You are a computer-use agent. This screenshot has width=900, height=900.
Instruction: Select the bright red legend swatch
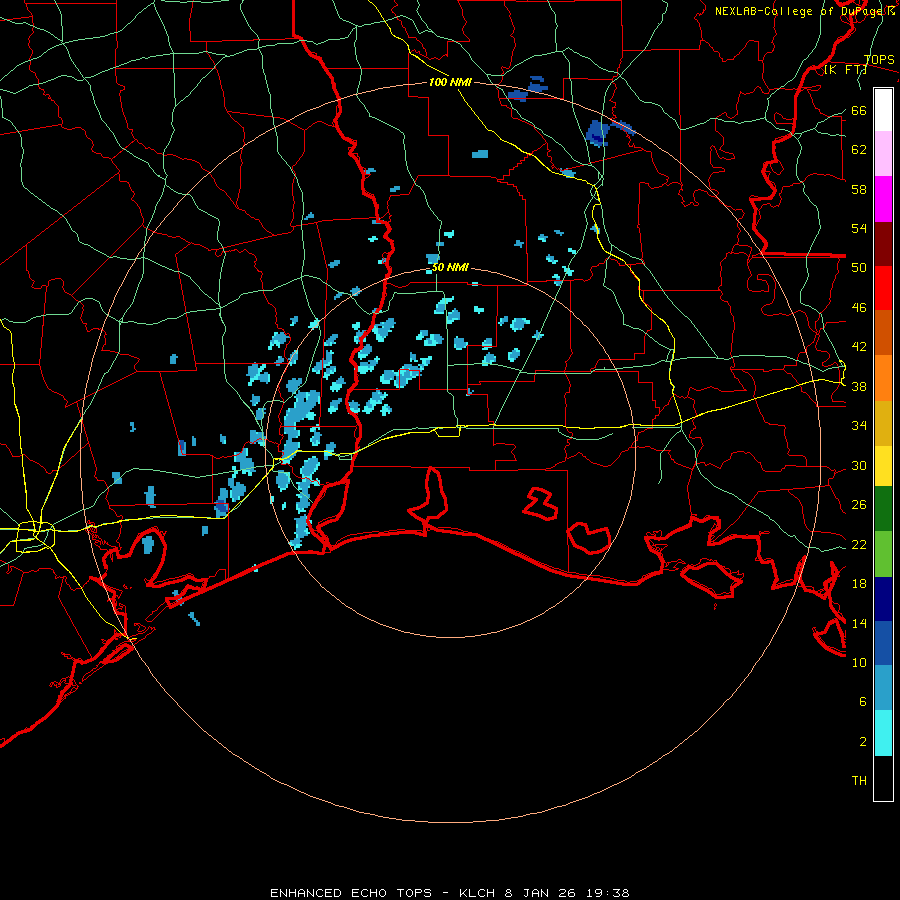(x=883, y=288)
